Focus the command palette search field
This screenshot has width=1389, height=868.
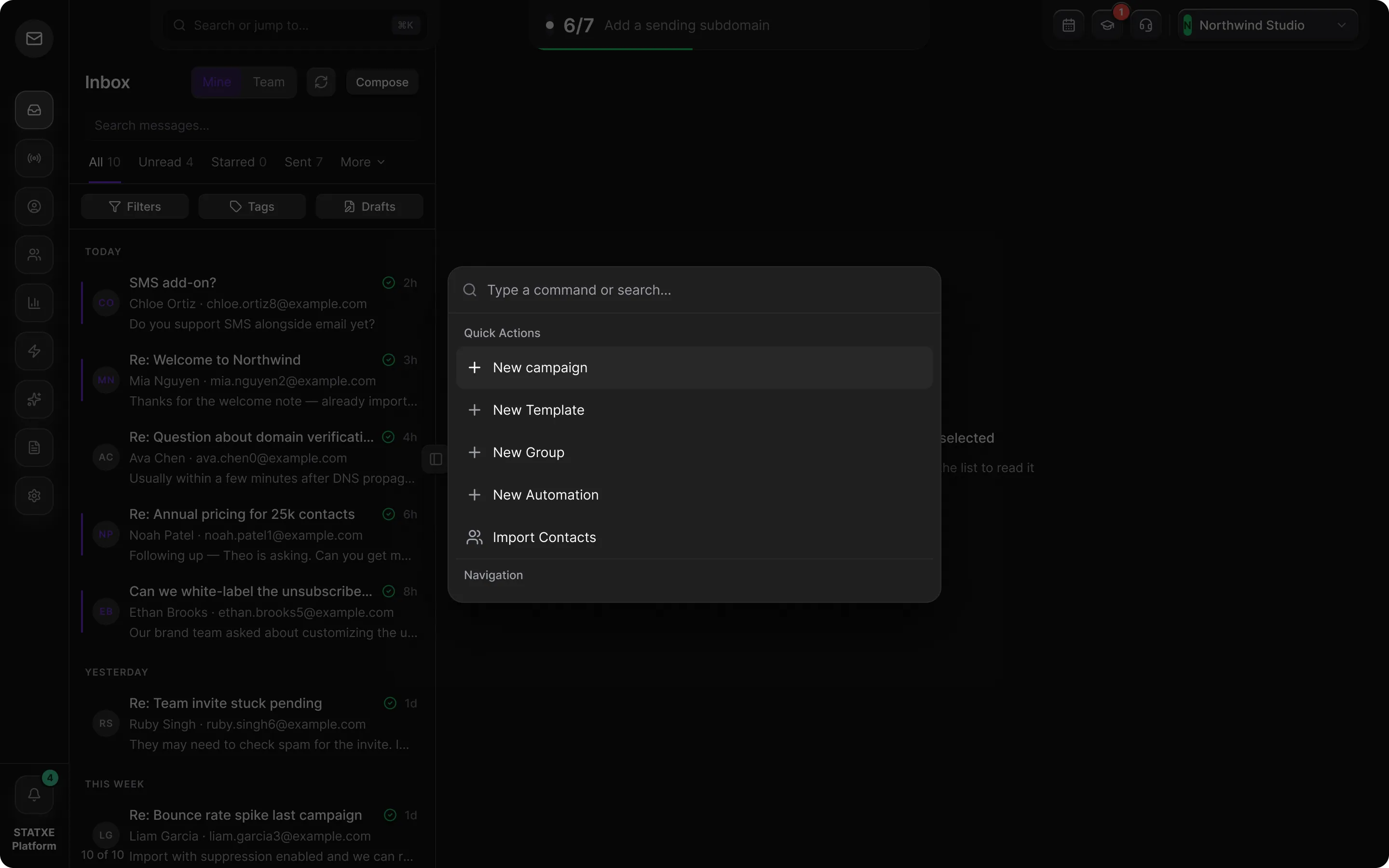pos(694,290)
